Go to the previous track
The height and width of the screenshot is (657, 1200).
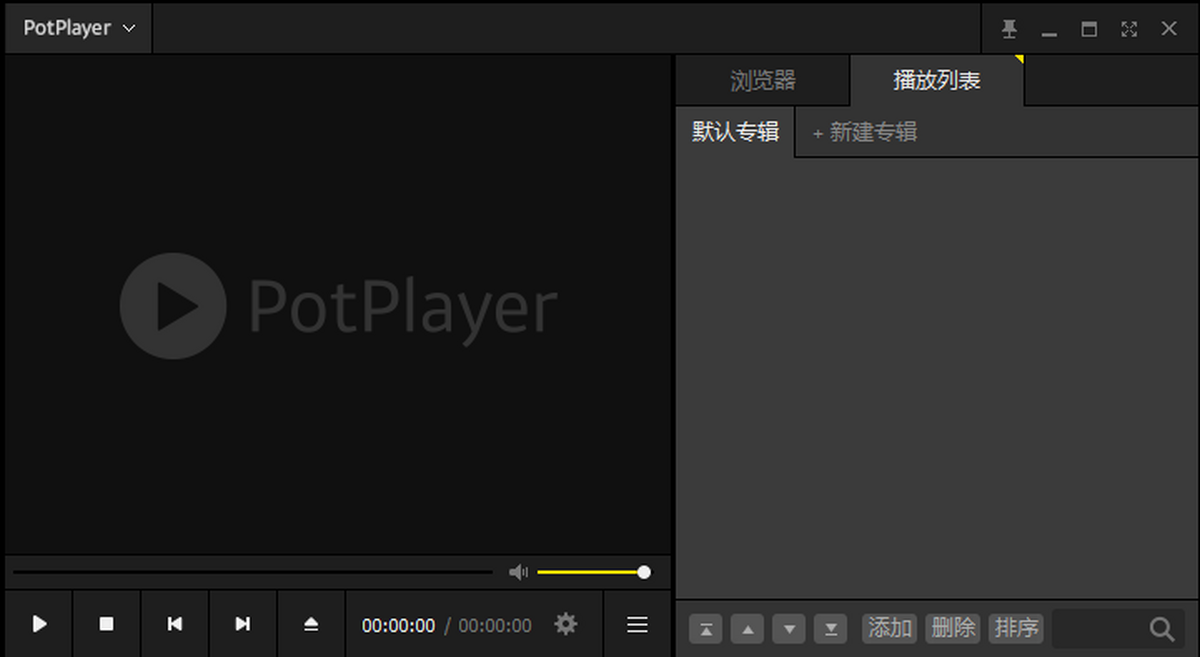click(175, 624)
